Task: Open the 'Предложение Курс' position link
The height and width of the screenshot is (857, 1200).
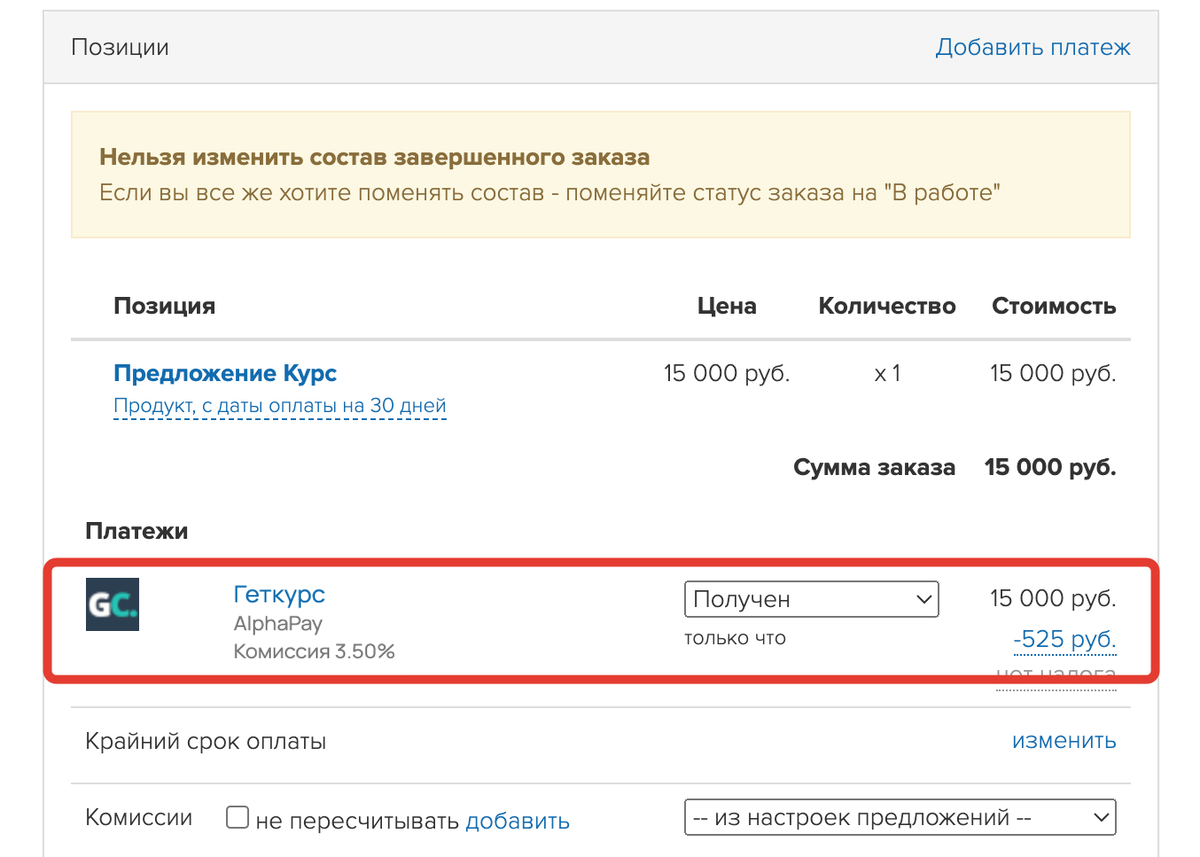Action: click(x=225, y=374)
